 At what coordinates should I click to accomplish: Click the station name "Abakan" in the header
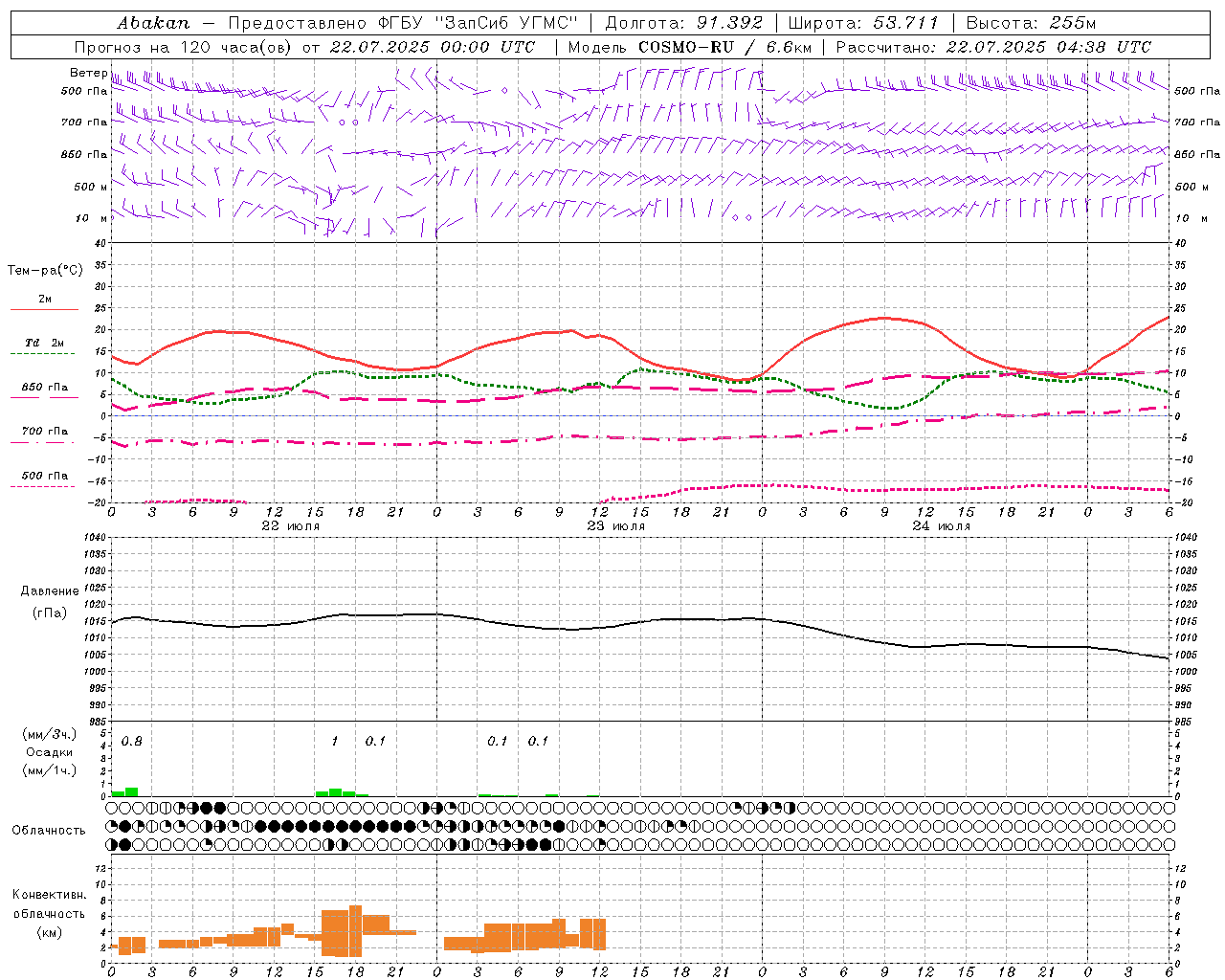pos(153,23)
